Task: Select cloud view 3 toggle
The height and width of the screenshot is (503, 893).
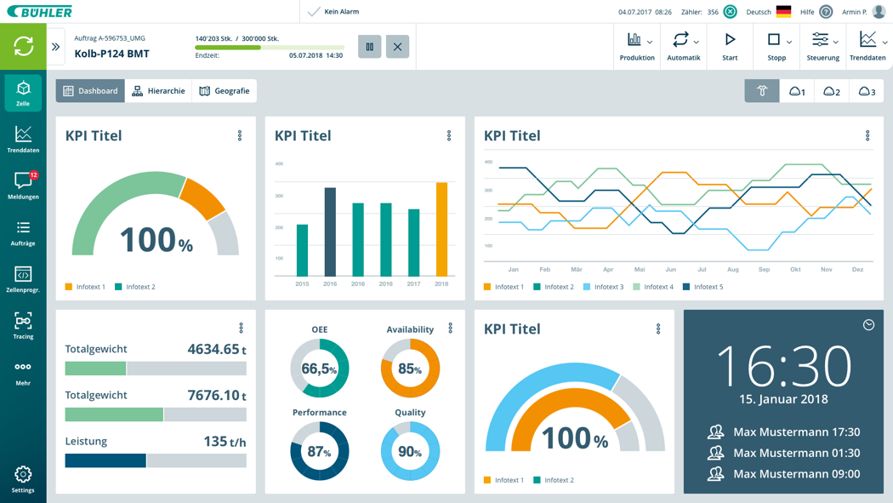Action: pos(866,91)
